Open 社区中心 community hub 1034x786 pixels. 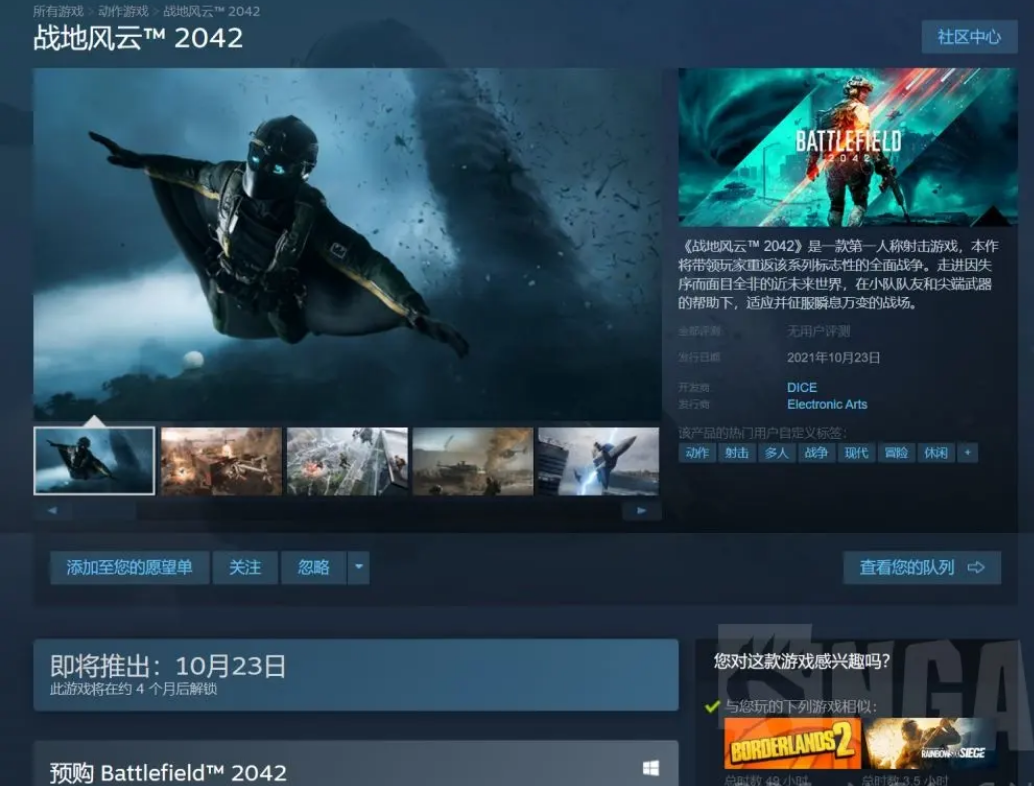pyautogui.click(x=968, y=37)
